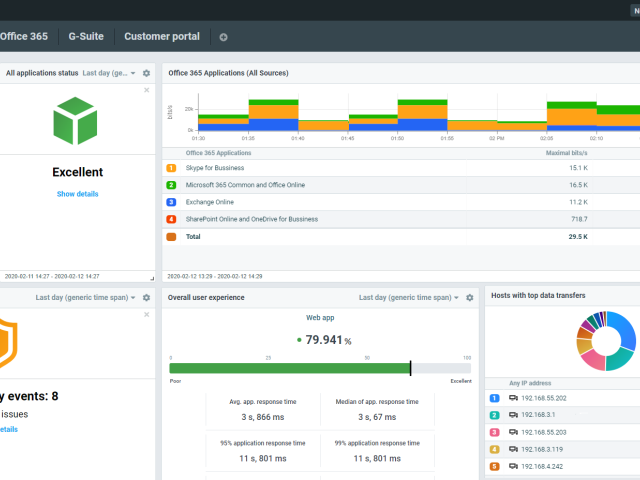Open the Customer portal tab
This screenshot has height=480, width=640.
162,37
